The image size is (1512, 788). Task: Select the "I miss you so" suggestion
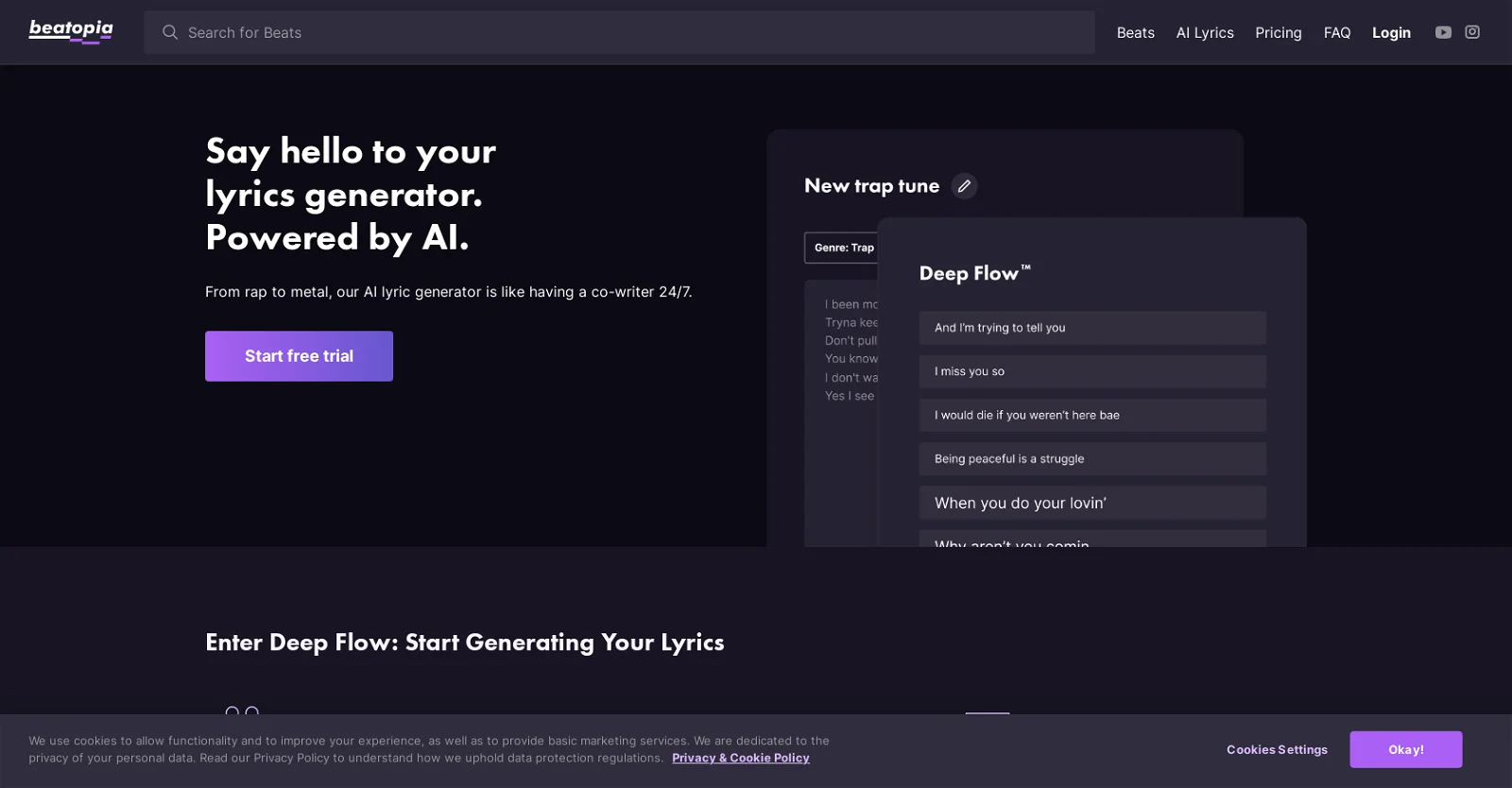1091,371
